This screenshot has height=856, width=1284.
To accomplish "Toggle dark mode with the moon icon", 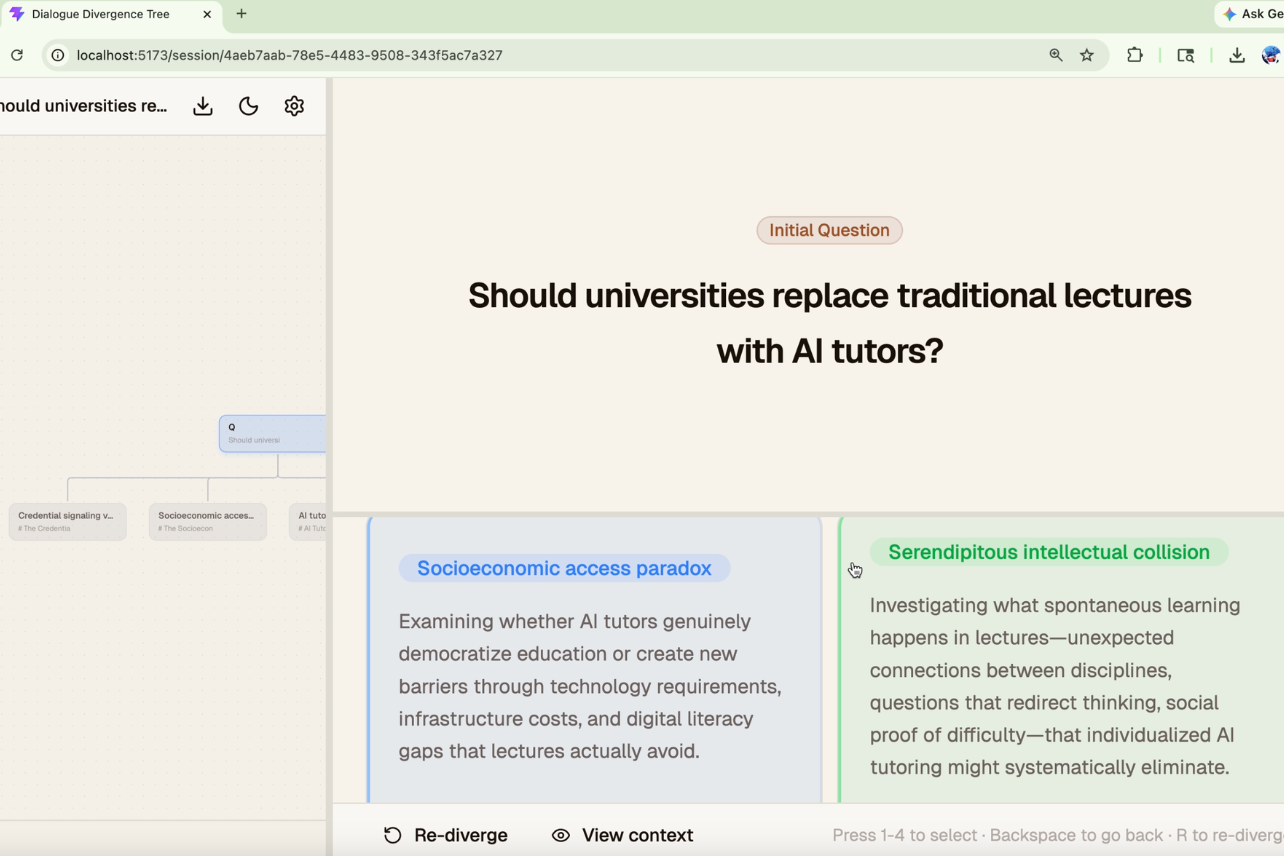I will pos(249,106).
